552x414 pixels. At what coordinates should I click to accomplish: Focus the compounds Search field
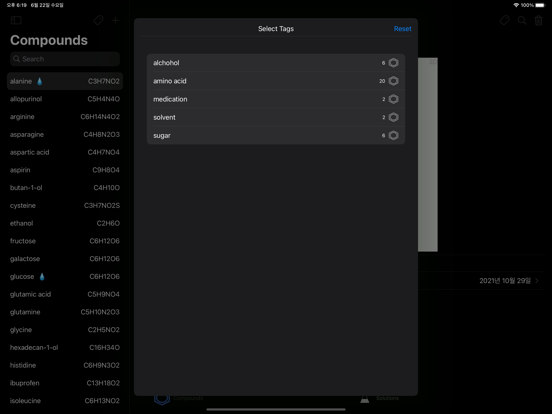click(x=65, y=59)
